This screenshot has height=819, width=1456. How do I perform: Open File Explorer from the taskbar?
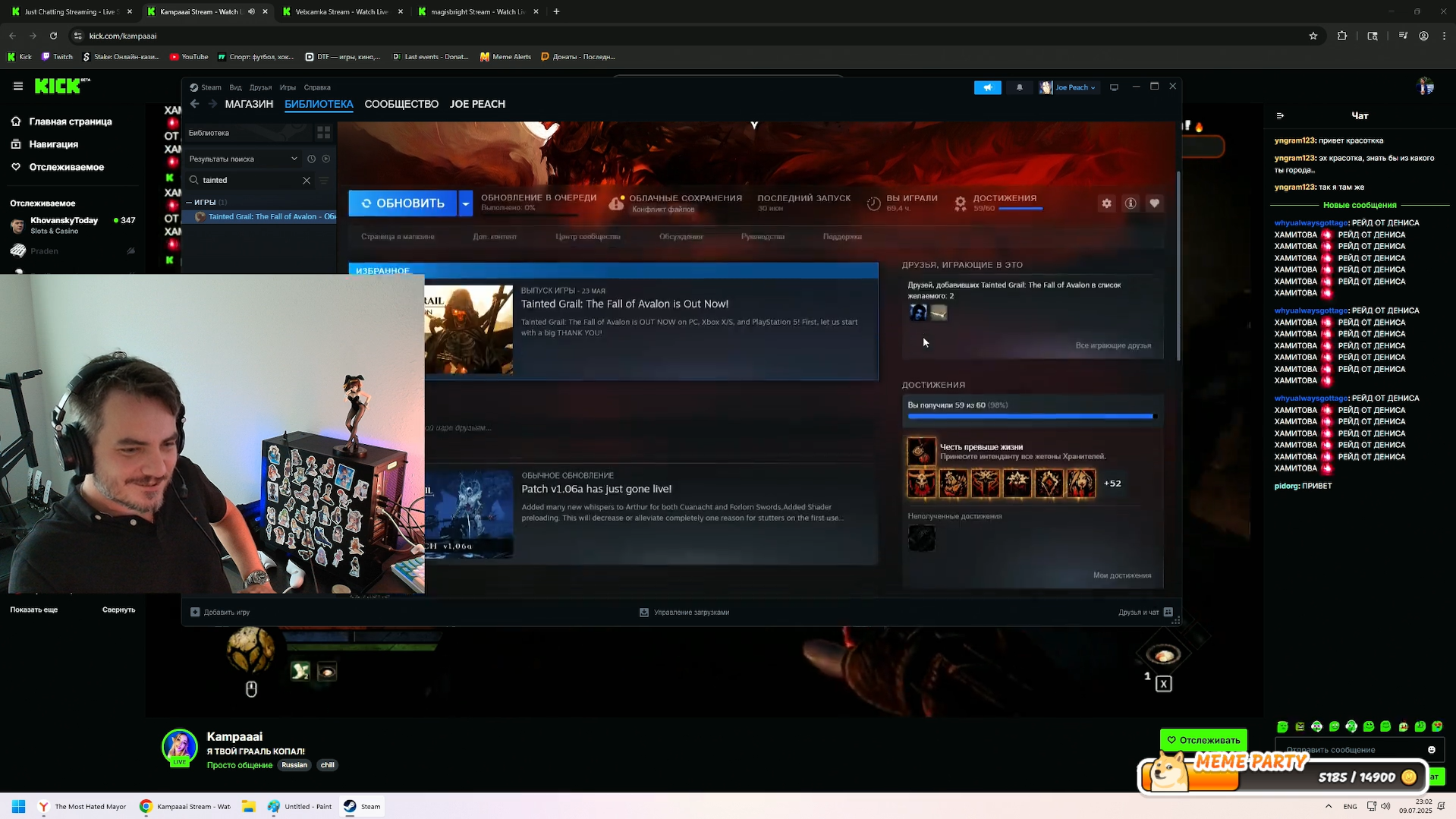point(248,807)
